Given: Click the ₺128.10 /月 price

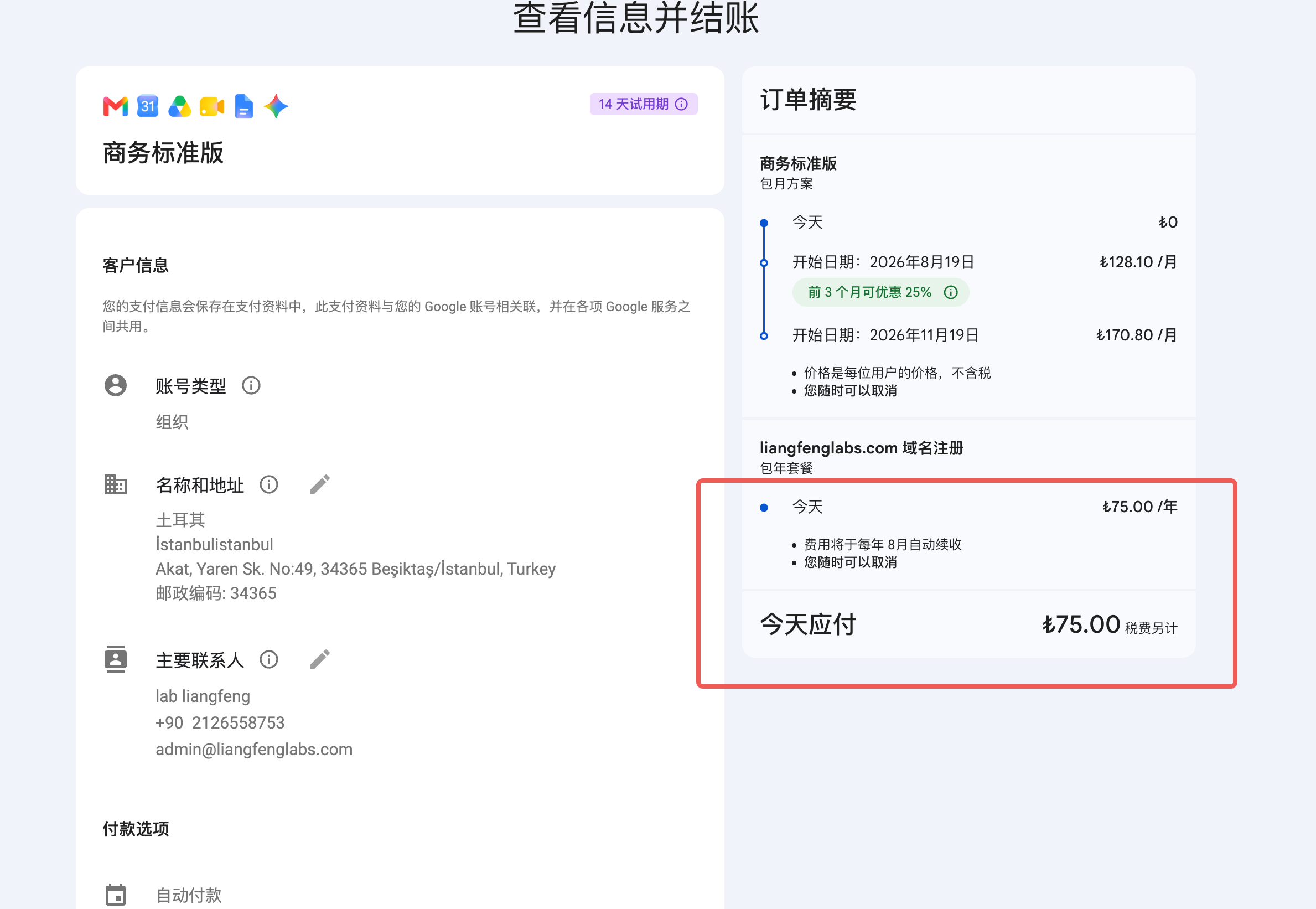Looking at the screenshot, I should (x=1138, y=262).
